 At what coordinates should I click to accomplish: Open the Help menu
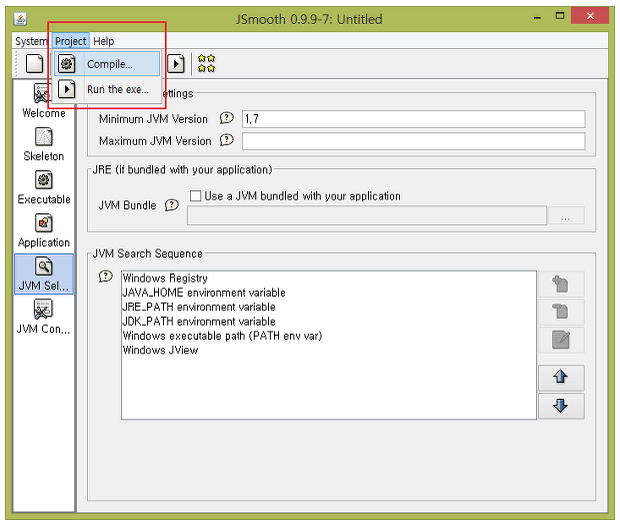(x=104, y=41)
